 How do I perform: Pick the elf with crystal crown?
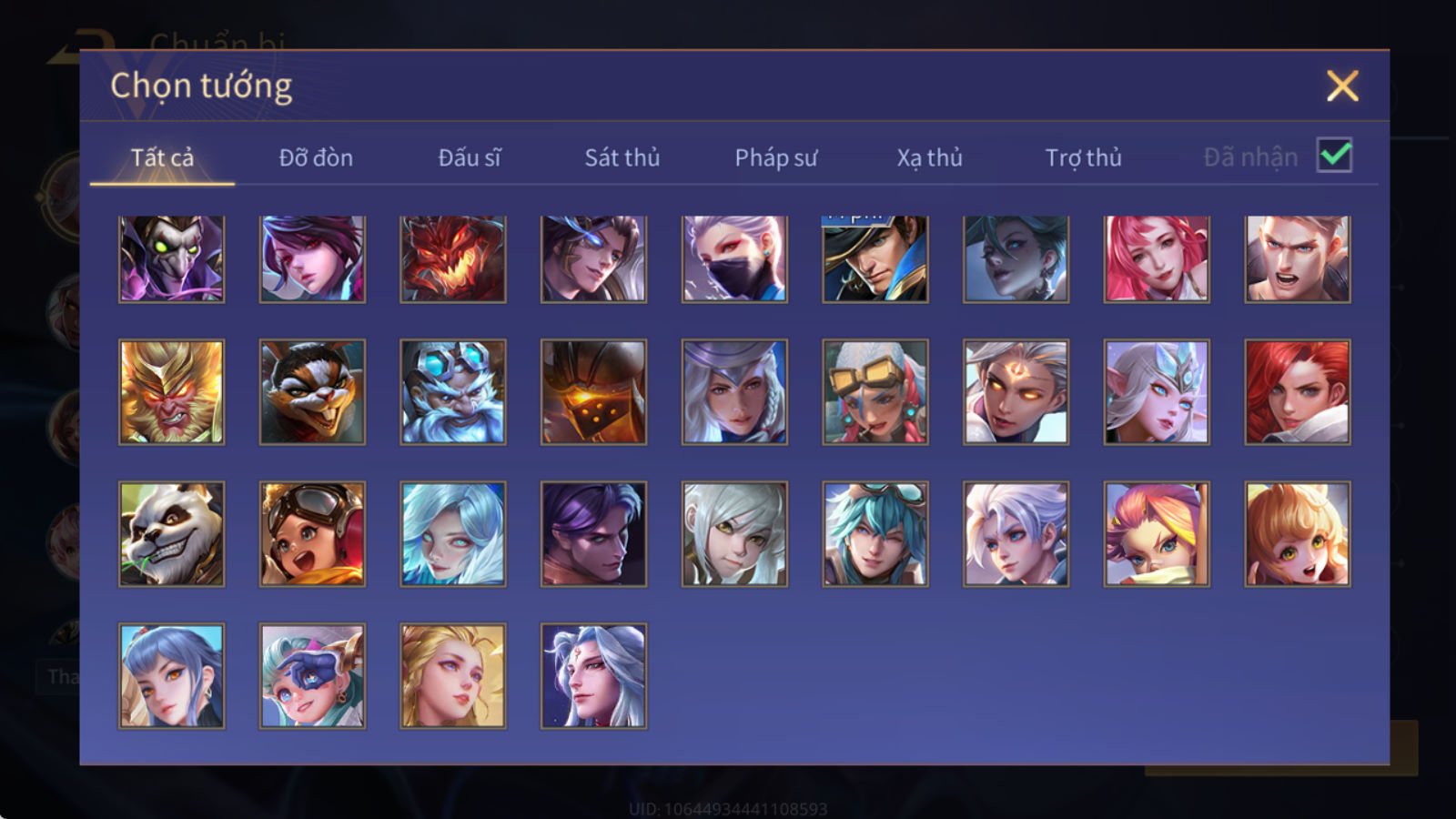tap(1157, 392)
